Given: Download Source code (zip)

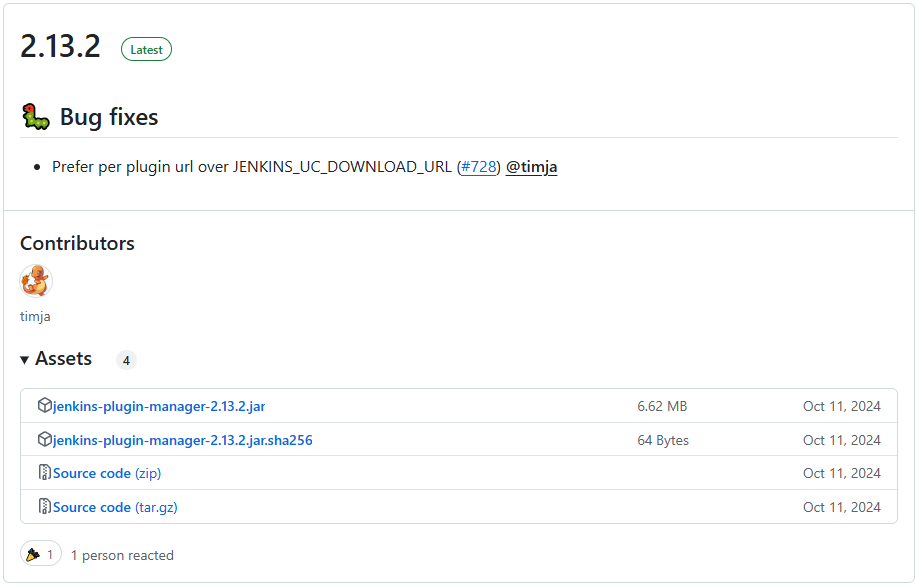Looking at the screenshot, I should [x=107, y=473].
